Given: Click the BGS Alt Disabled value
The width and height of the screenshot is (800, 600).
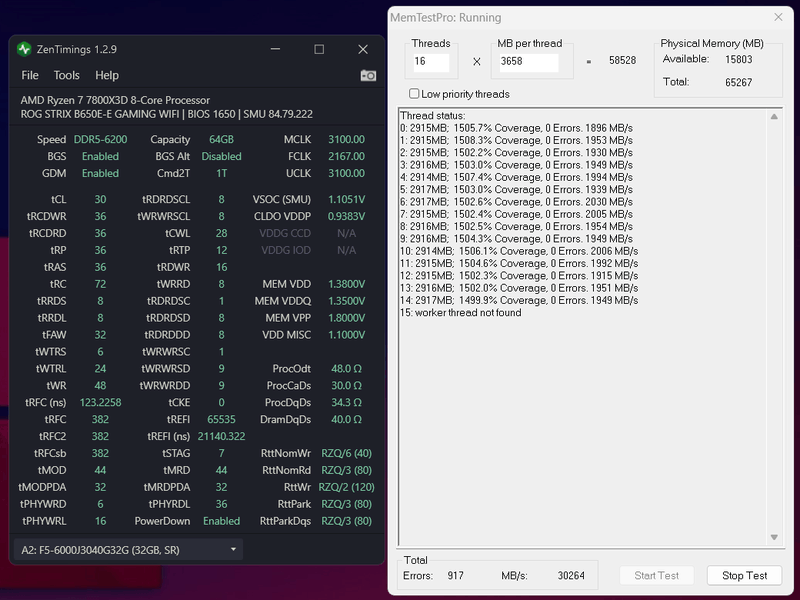Looking at the screenshot, I should [221, 156].
